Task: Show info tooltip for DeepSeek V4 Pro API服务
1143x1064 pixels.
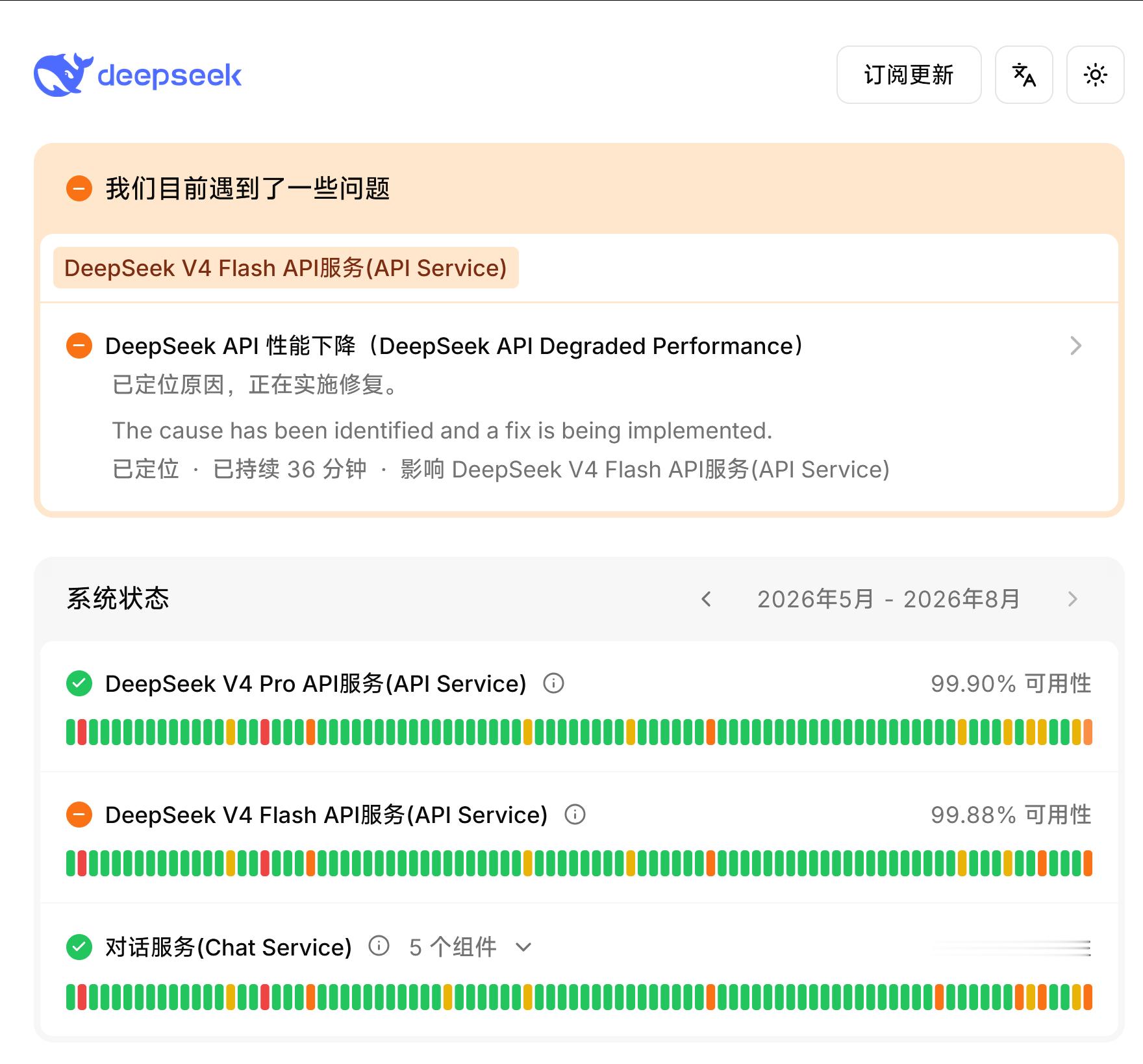Action: pyautogui.click(x=553, y=683)
